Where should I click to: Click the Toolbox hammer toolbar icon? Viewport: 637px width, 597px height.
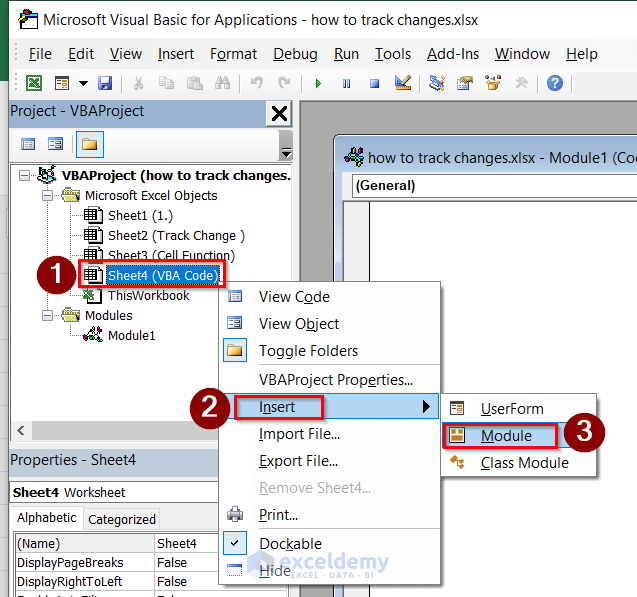click(521, 83)
